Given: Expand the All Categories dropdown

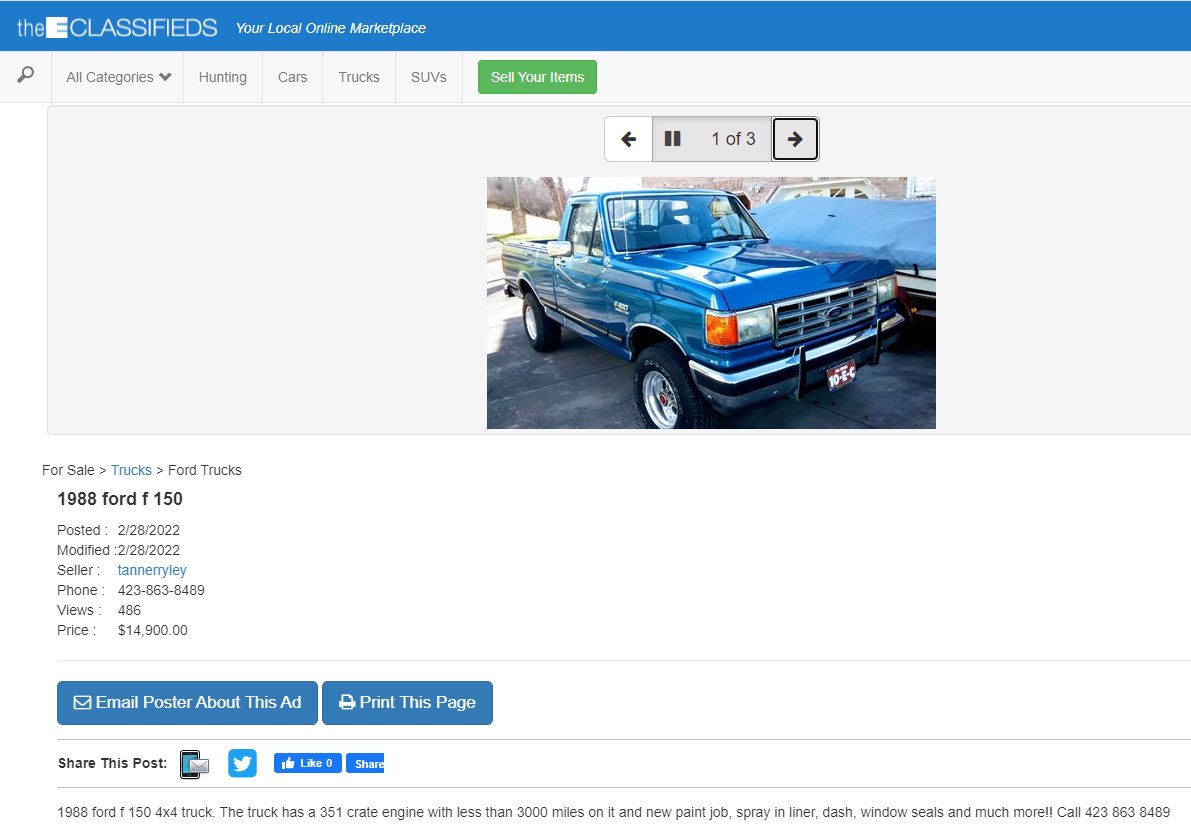Looking at the screenshot, I should coord(118,77).
